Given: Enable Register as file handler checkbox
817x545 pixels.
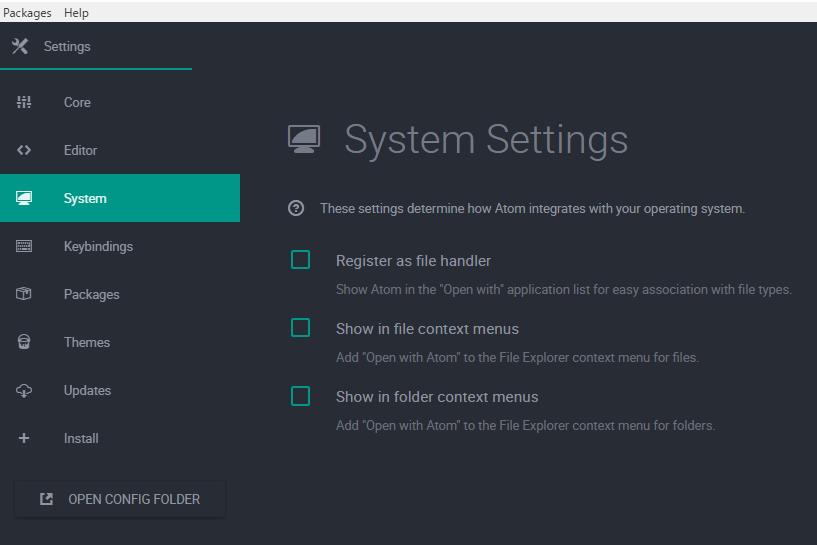Looking at the screenshot, I should pyautogui.click(x=300, y=259).
